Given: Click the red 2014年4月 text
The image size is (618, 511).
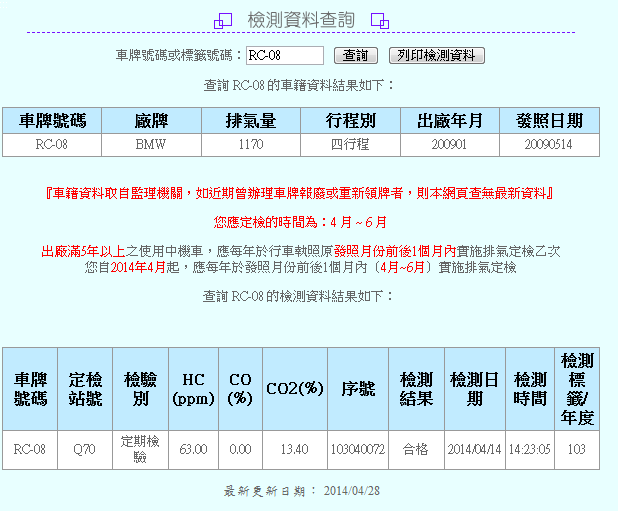Looking at the screenshot, I should (138, 268).
